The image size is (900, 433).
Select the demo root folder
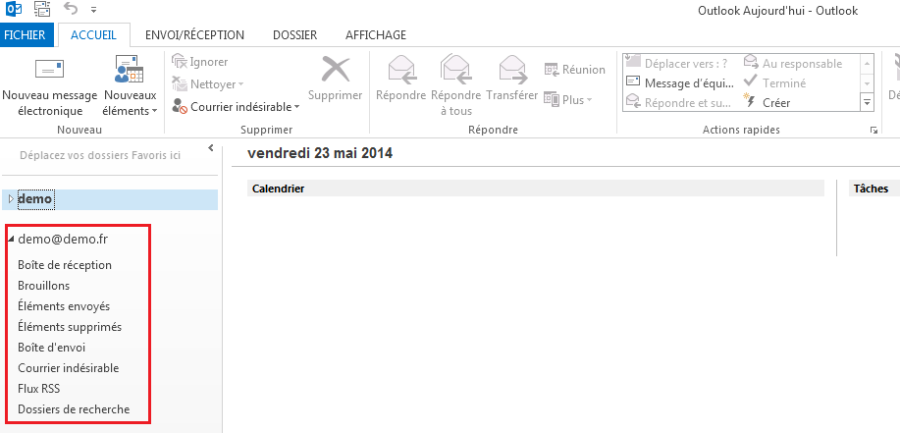109,199
